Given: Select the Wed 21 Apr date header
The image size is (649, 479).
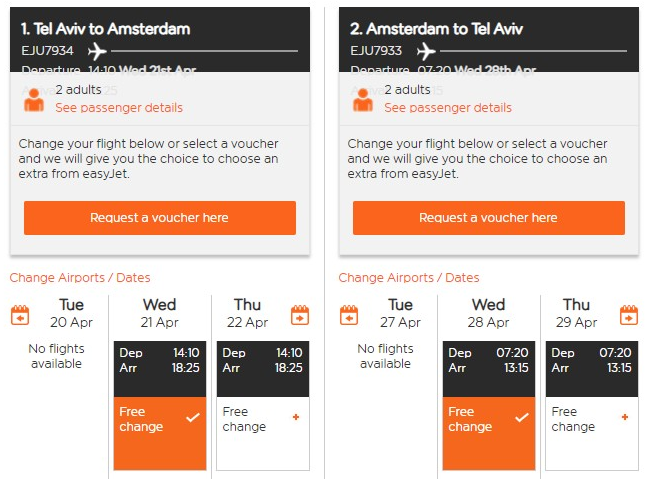Looking at the screenshot, I should point(160,313).
